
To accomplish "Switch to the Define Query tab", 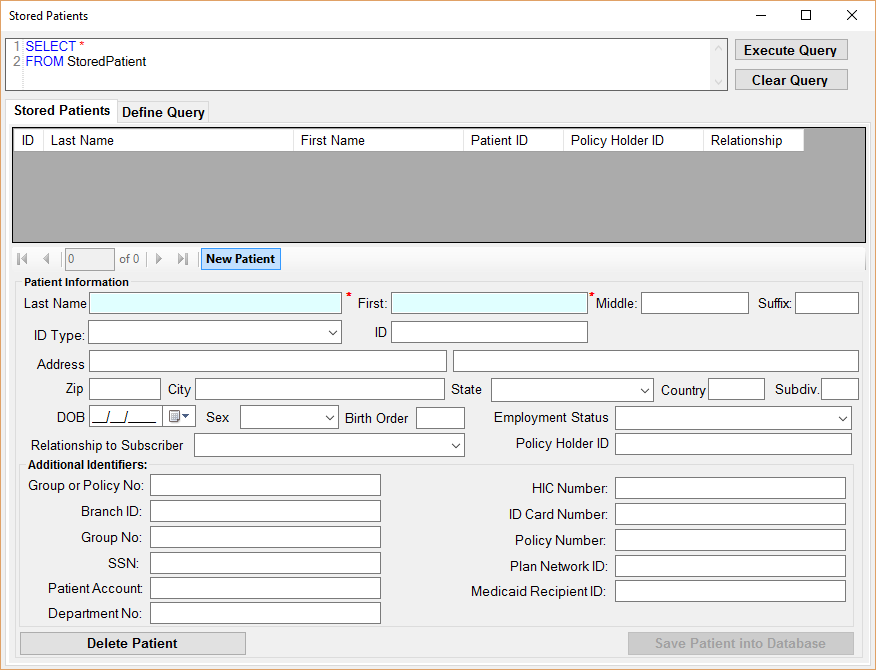I will (163, 112).
